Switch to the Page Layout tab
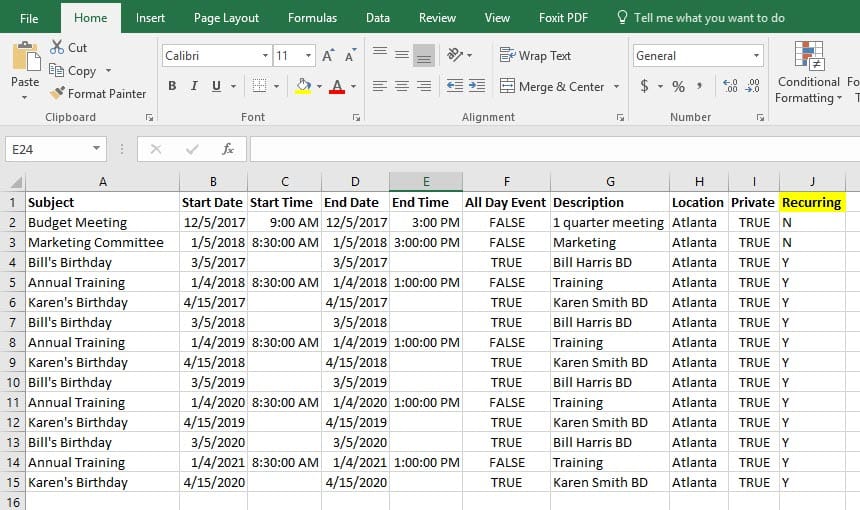Screen dimensions: 860x510 226,18
